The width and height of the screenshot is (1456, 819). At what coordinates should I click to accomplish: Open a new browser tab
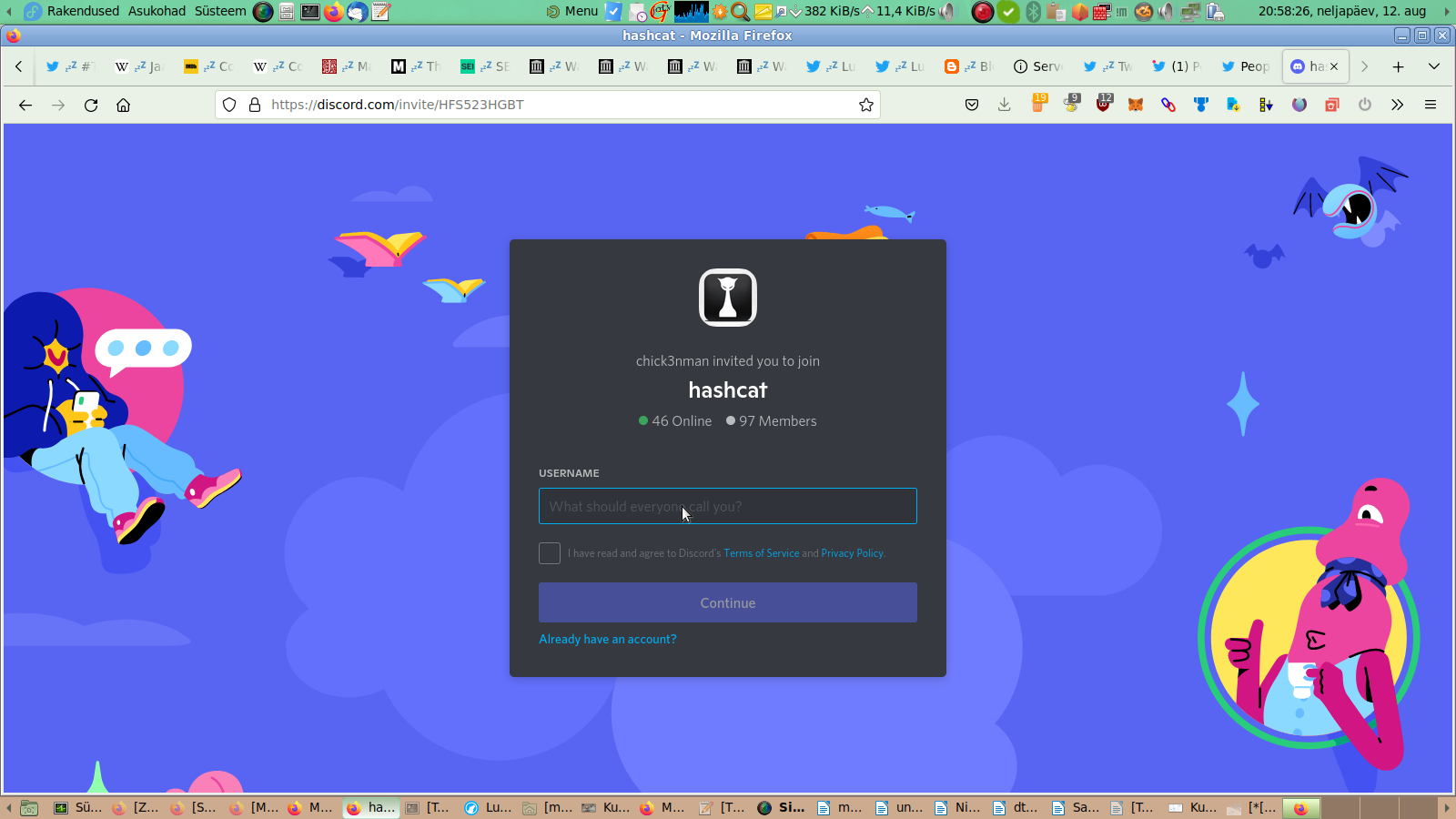click(x=1399, y=66)
